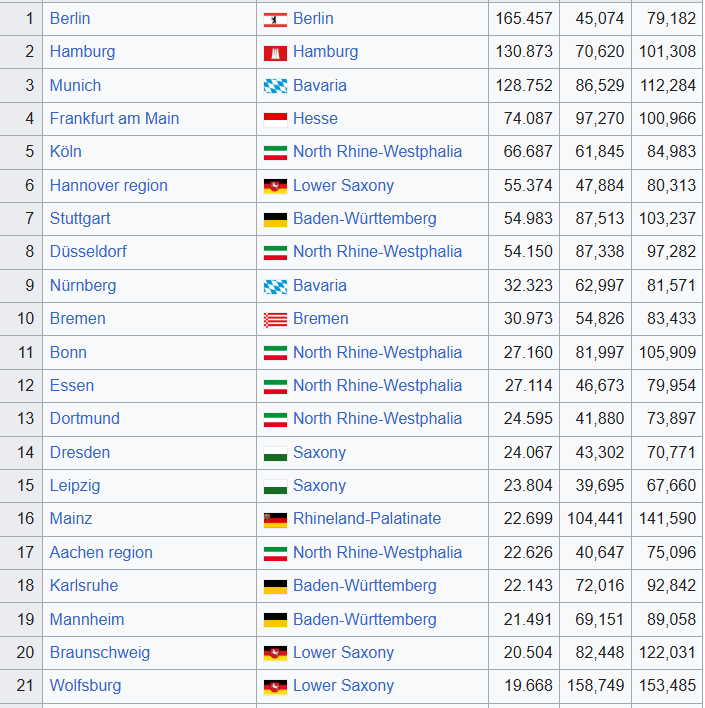Select the value 165.457 in Berlin row
The image size is (705, 708).
tap(524, 19)
